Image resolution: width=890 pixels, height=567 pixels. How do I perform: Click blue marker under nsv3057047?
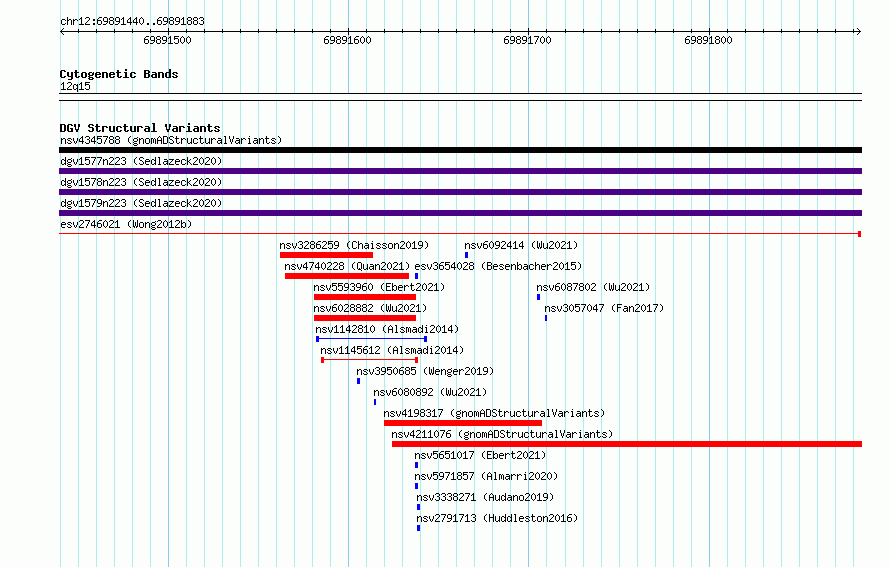point(546,318)
